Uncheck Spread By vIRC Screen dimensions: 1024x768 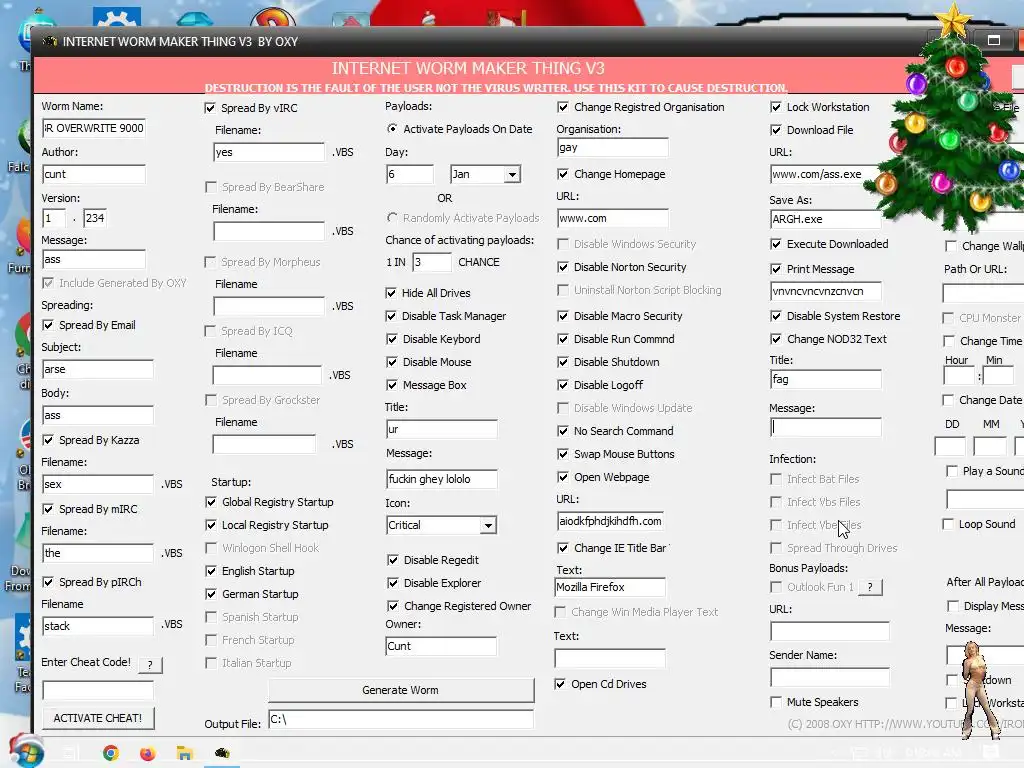click(x=210, y=108)
